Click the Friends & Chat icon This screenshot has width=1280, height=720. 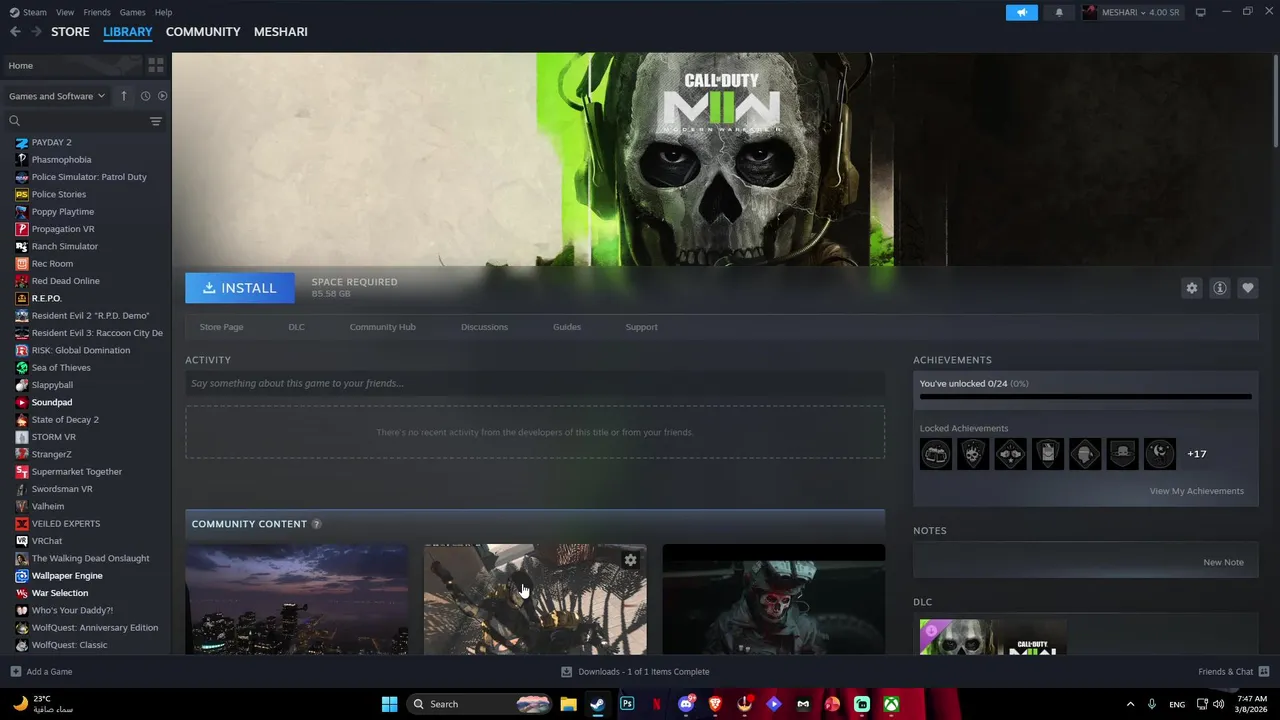[x=1264, y=672]
